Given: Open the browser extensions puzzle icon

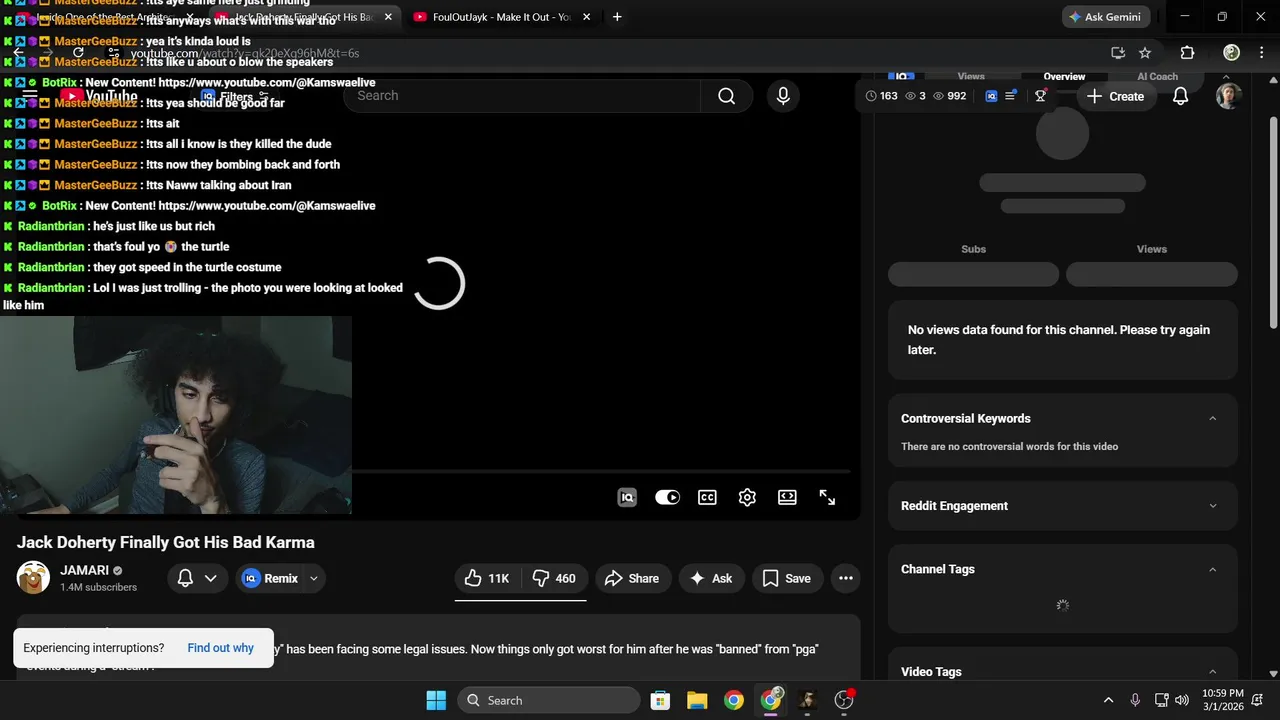Looking at the screenshot, I should (x=1187, y=52).
